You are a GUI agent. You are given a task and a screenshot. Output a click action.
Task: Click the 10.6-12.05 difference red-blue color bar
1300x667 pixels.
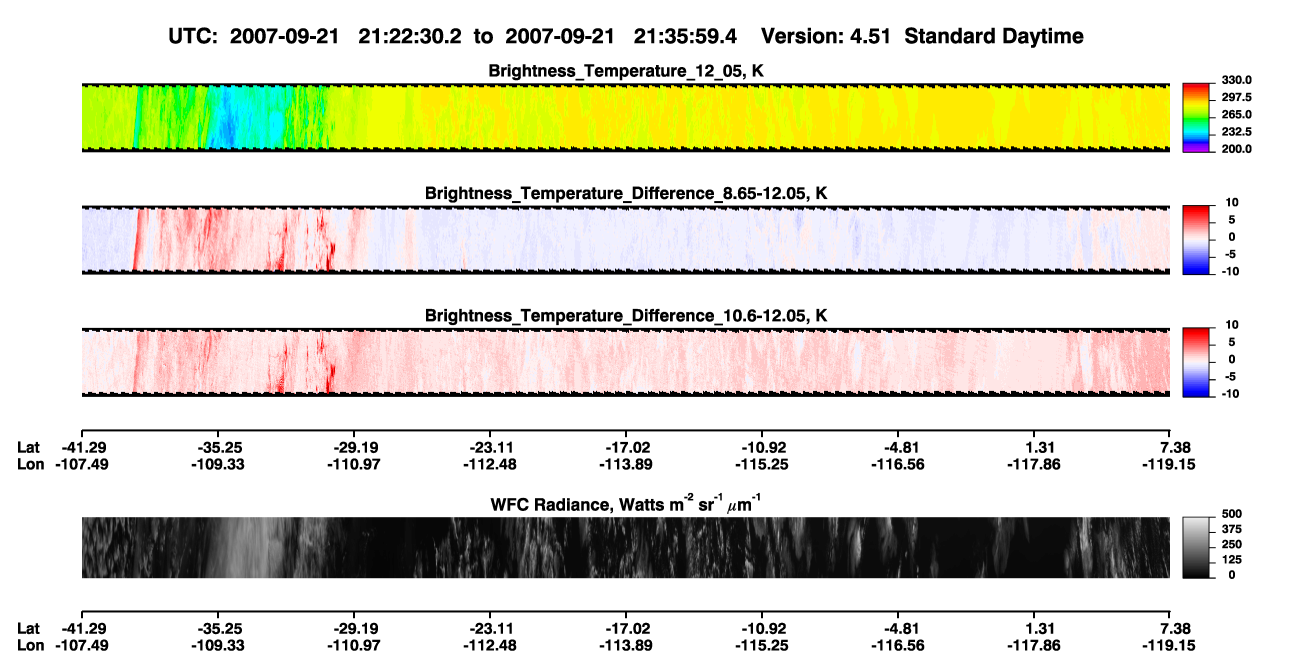[x=1197, y=361]
